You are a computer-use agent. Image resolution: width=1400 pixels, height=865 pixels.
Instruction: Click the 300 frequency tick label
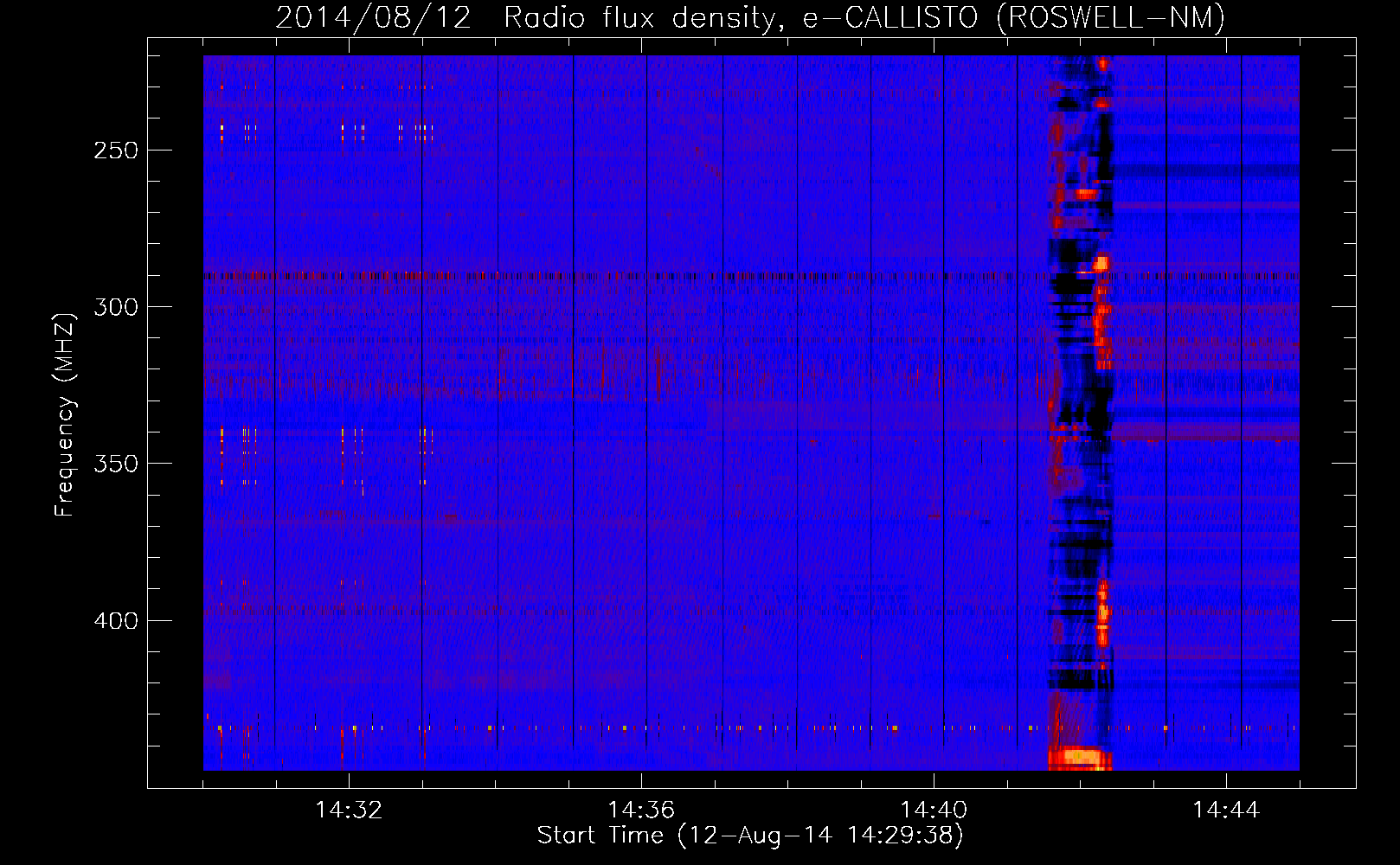(116, 307)
